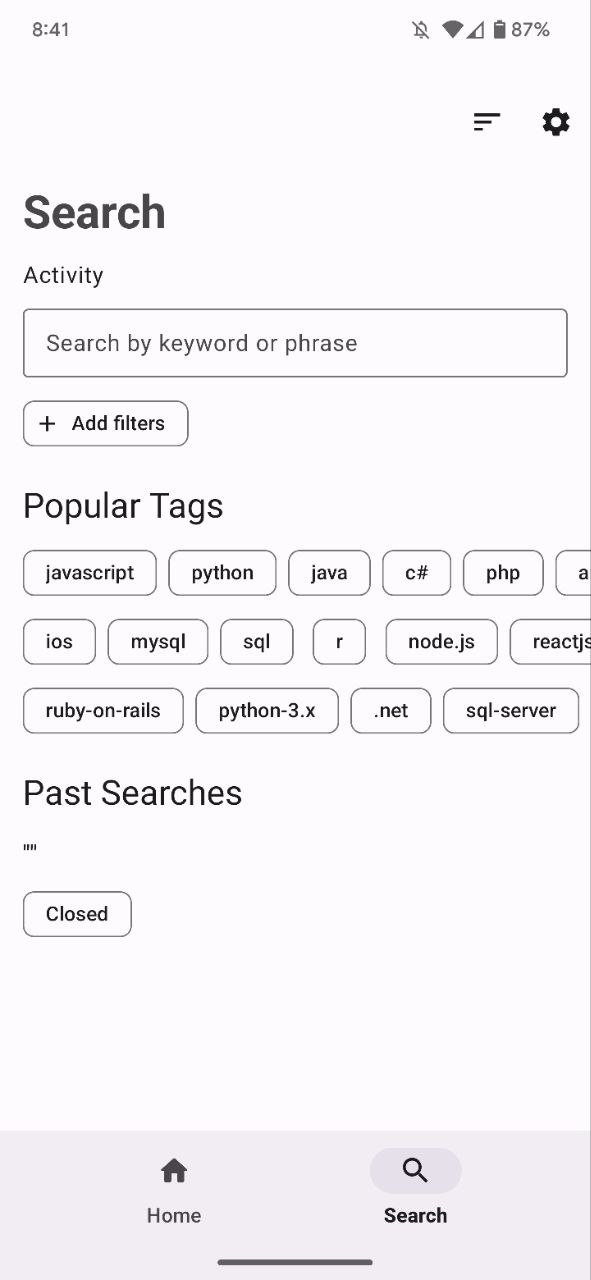Image resolution: width=591 pixels, height=1280 pixels.
Task: Tap the Search magnifier icon in bottom navigation
Action: click(x=415, y=1170)
